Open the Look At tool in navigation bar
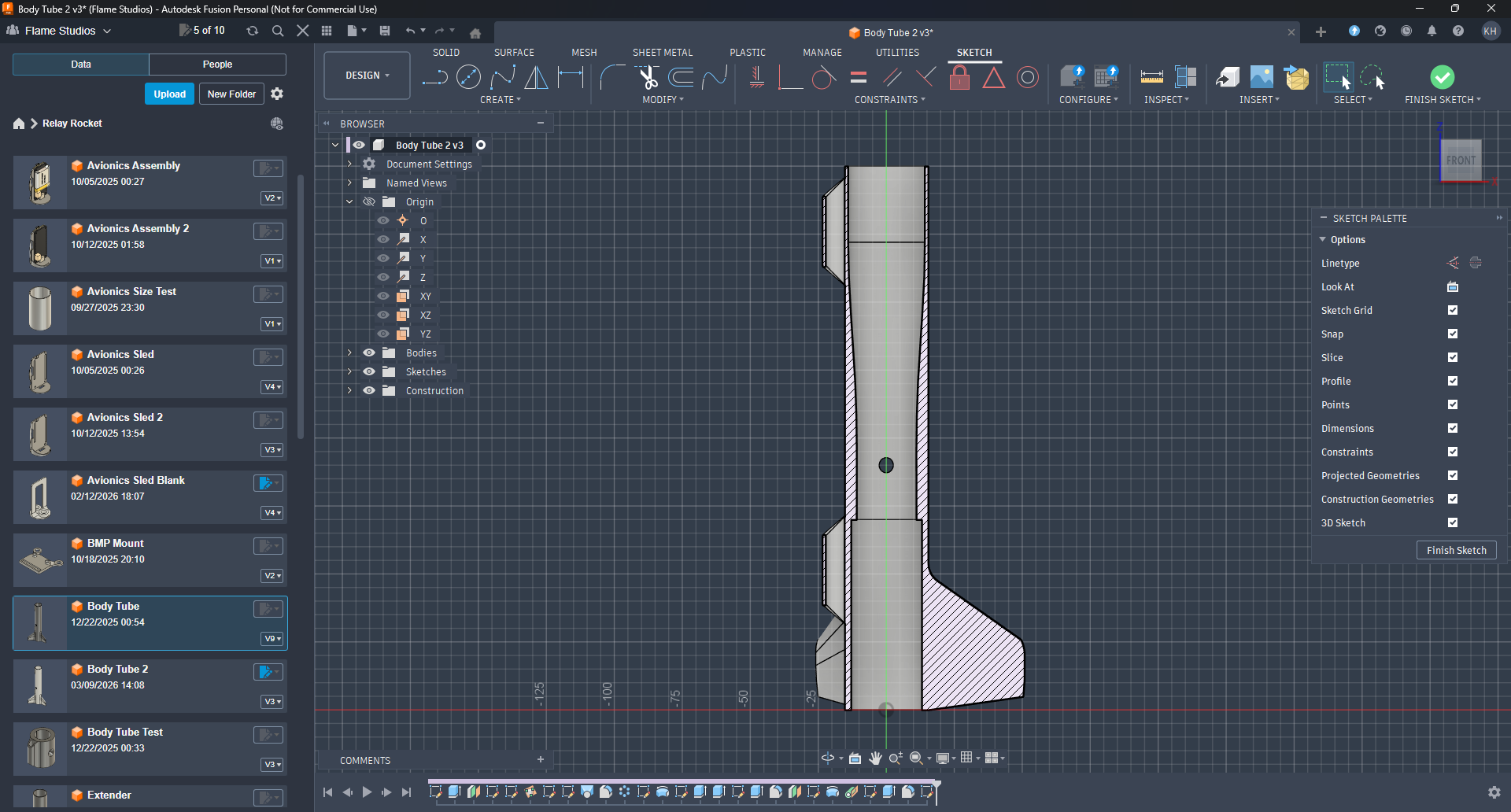 coord(855,758)
